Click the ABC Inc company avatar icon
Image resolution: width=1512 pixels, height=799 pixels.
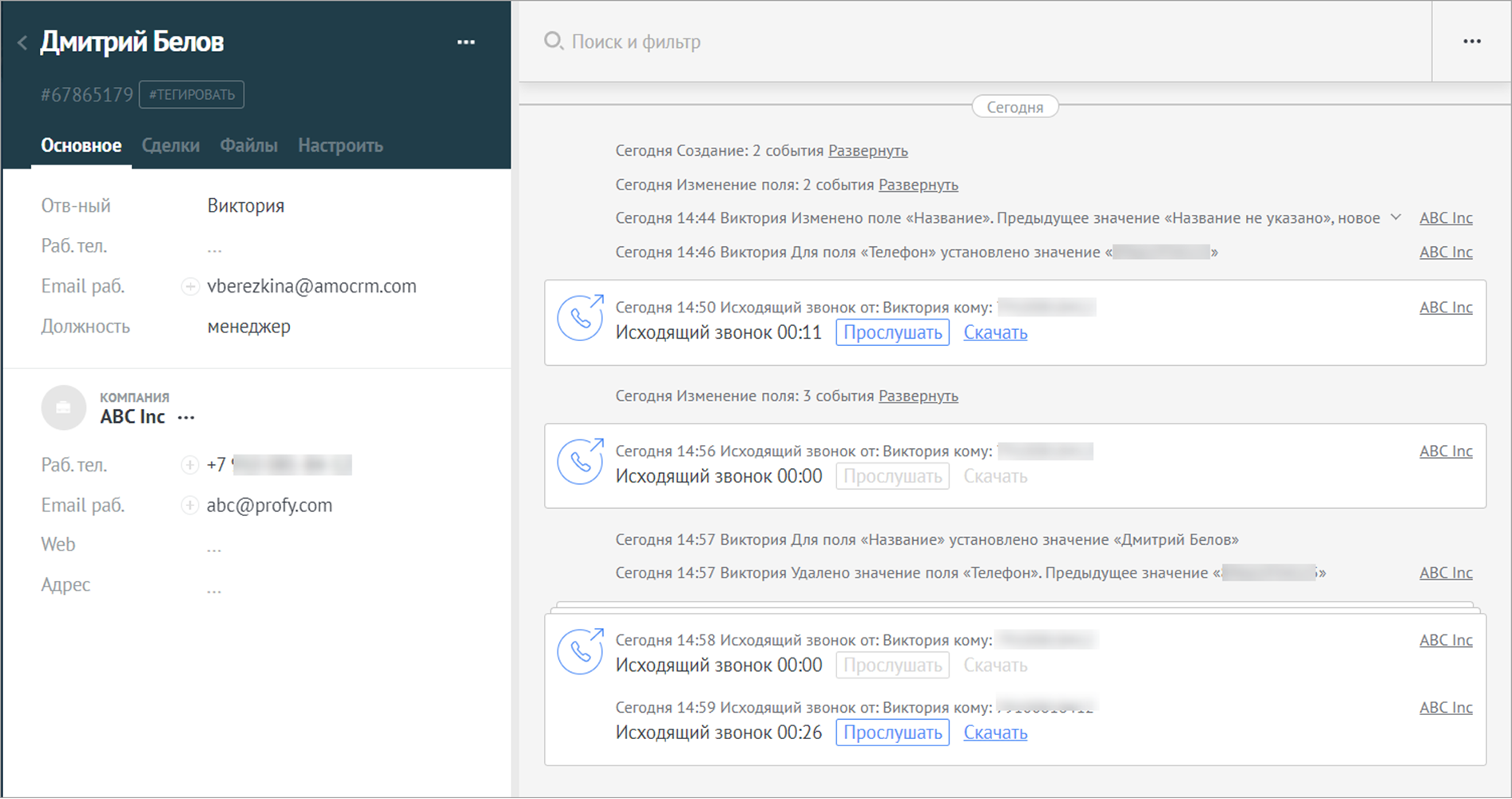pos(63,407)
